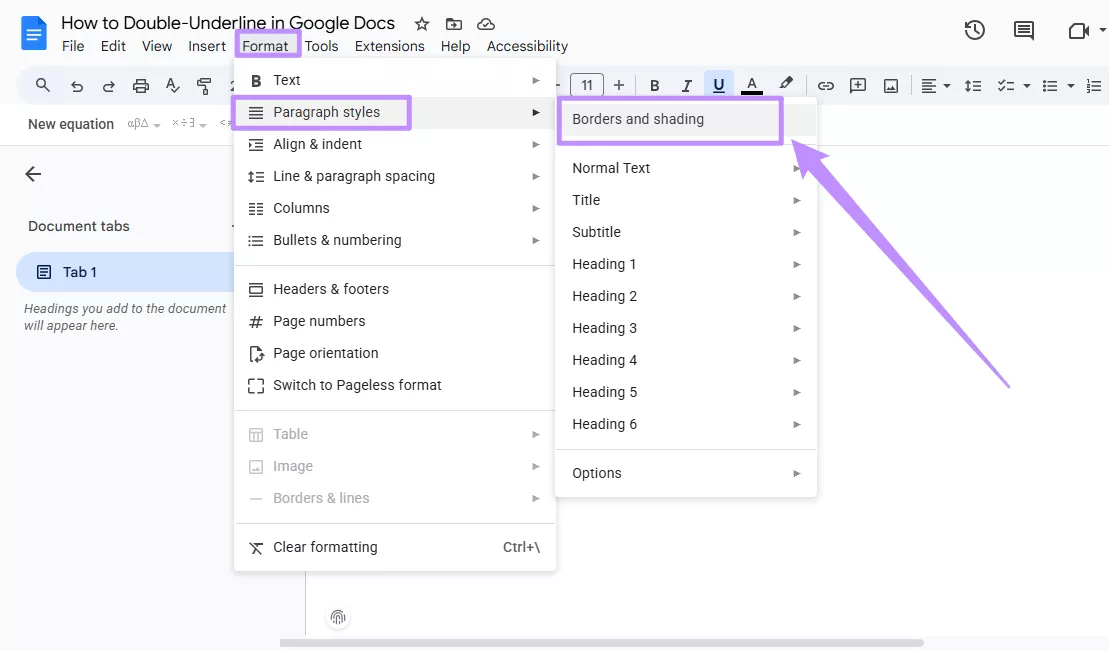
Task: Open the alignment dropdown arrow
Action: click(x=945, y=85)
